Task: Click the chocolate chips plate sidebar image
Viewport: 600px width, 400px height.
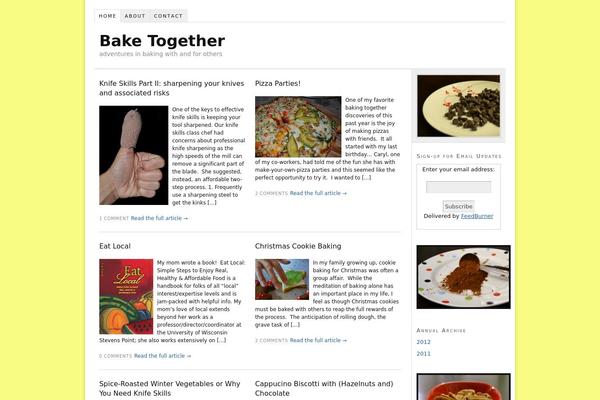Action: coord(458,106)
